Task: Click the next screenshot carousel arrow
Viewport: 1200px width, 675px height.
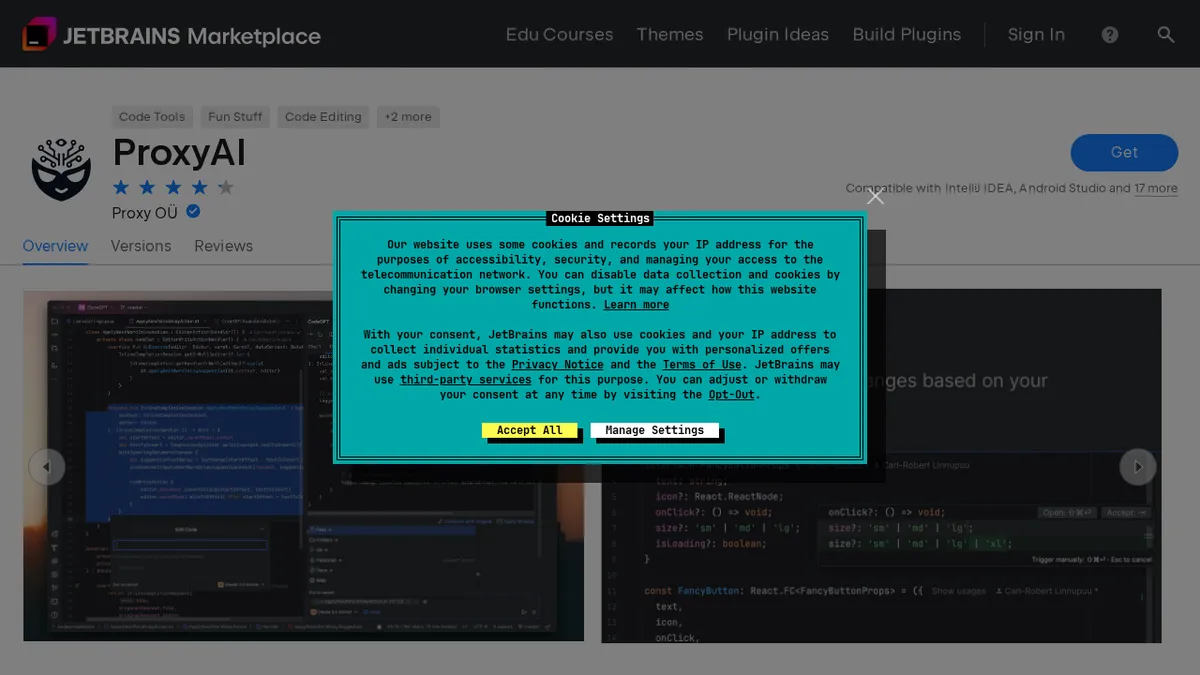Action: 1138,466
